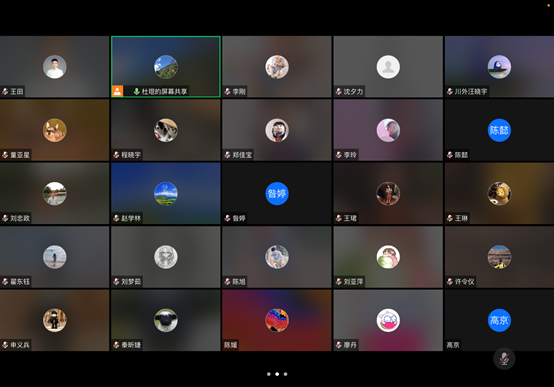Click 廖丹's muted microphone icon
Screen dimensions: 554x387
339,345
